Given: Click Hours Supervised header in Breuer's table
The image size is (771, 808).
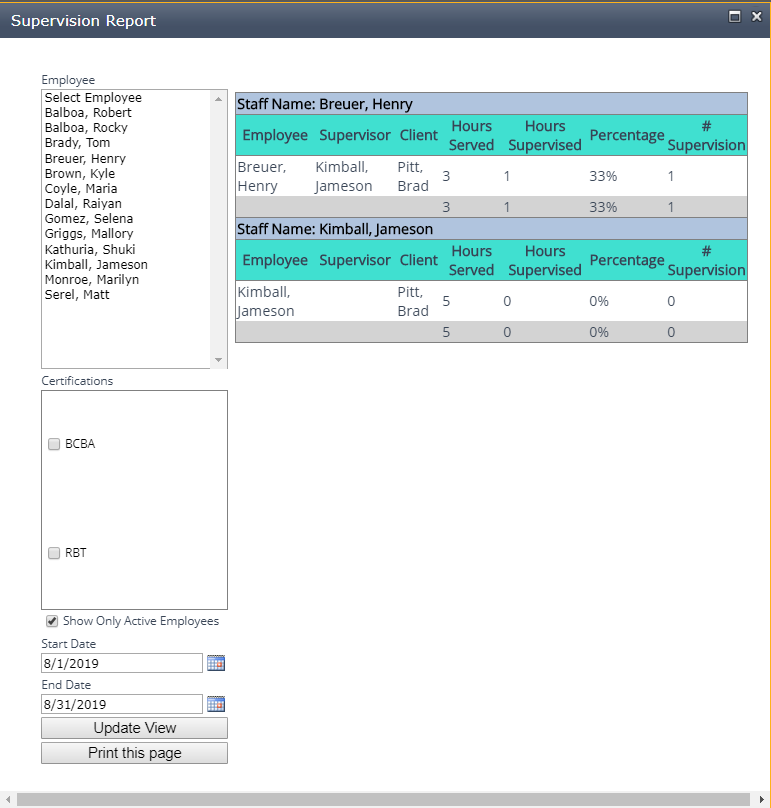Looking at the screenshot, I should click(x=545, y=136).
